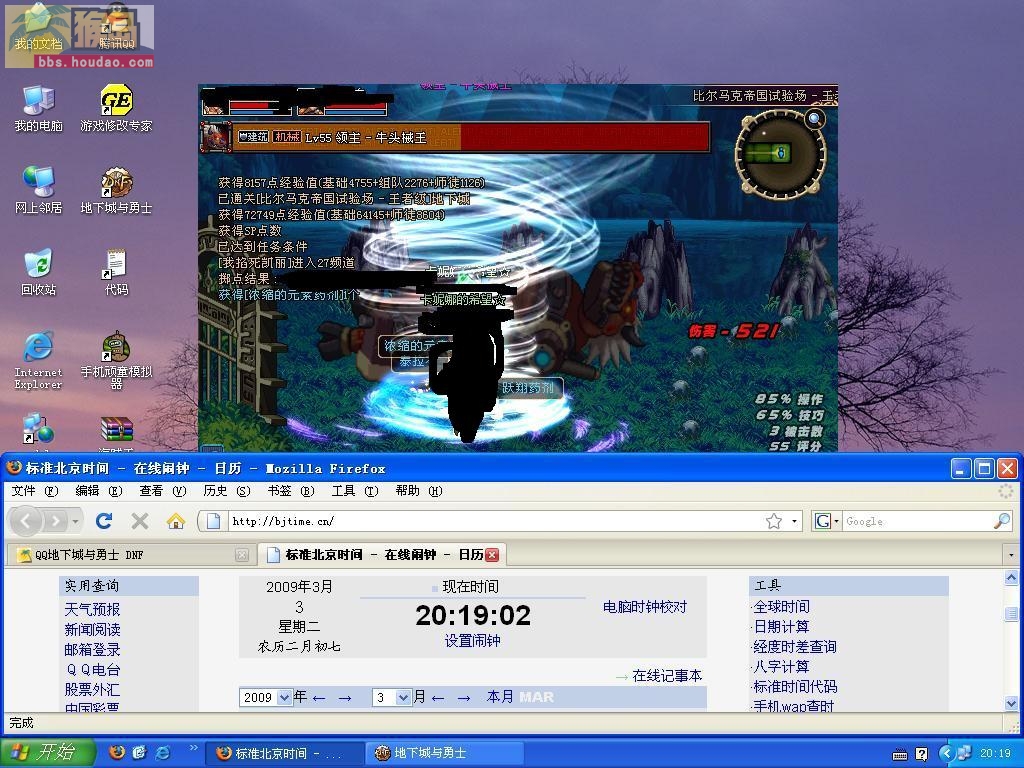Click into the URL address field
Screen dimensions: 1024x768
[x=496, y=521]
